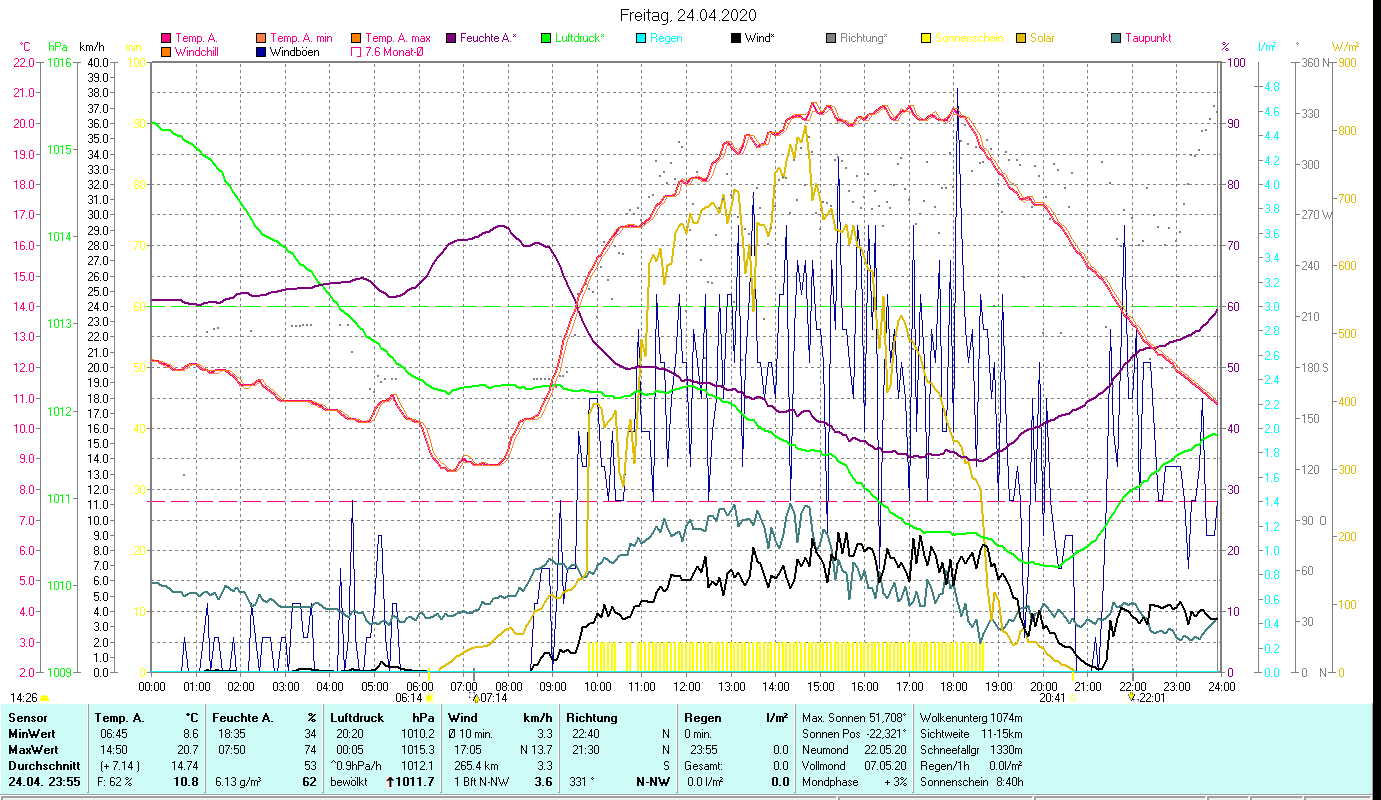
Task: Click the yellow marker beside 14:26
Action: tap(45, 698)
